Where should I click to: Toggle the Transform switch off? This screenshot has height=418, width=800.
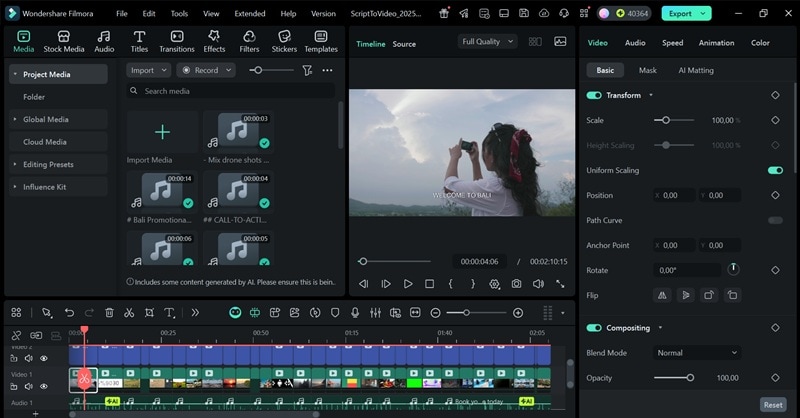(594, 95)
